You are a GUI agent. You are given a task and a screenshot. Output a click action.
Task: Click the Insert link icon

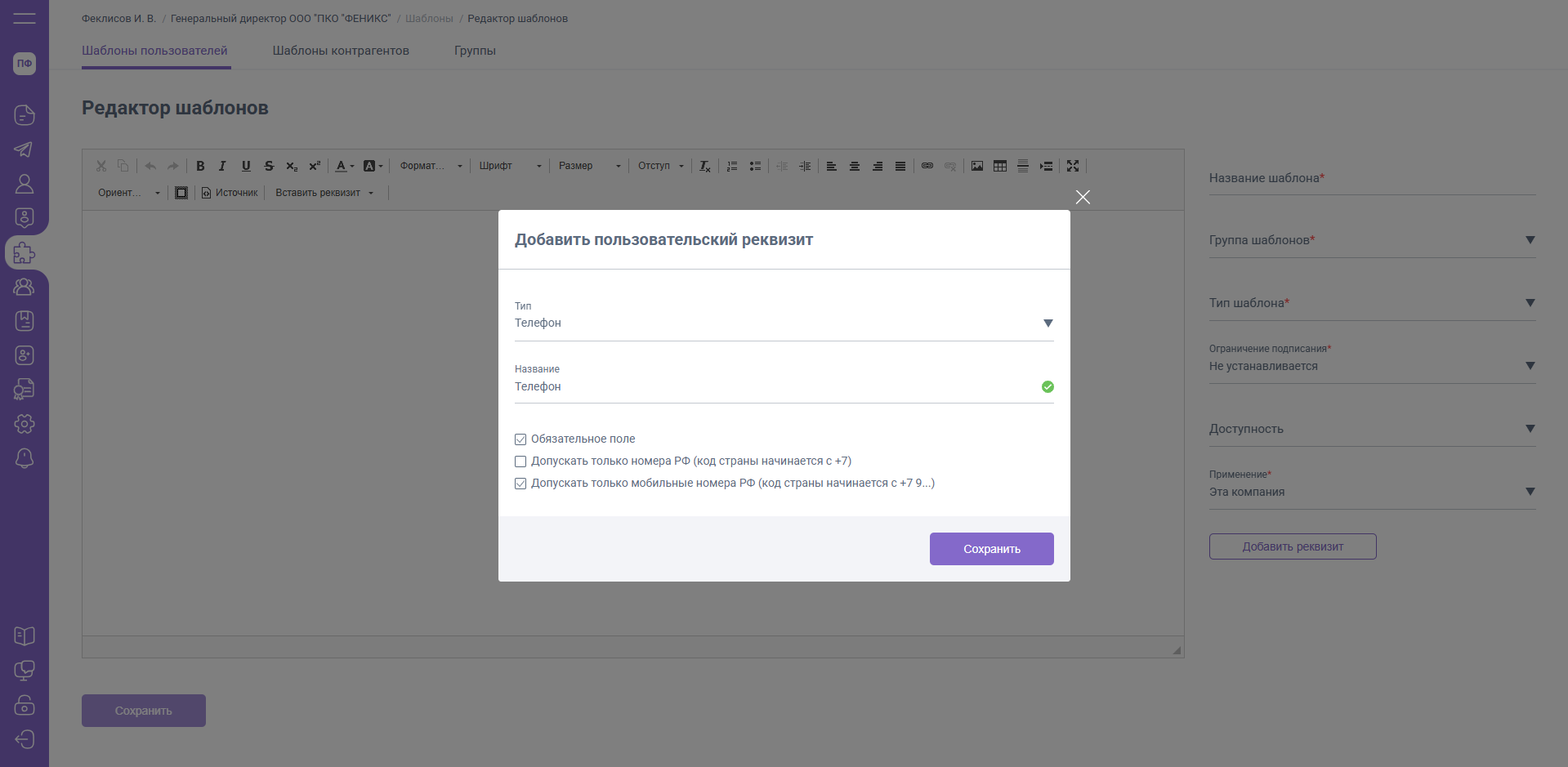pyautogui.click(x=927, y=166)
